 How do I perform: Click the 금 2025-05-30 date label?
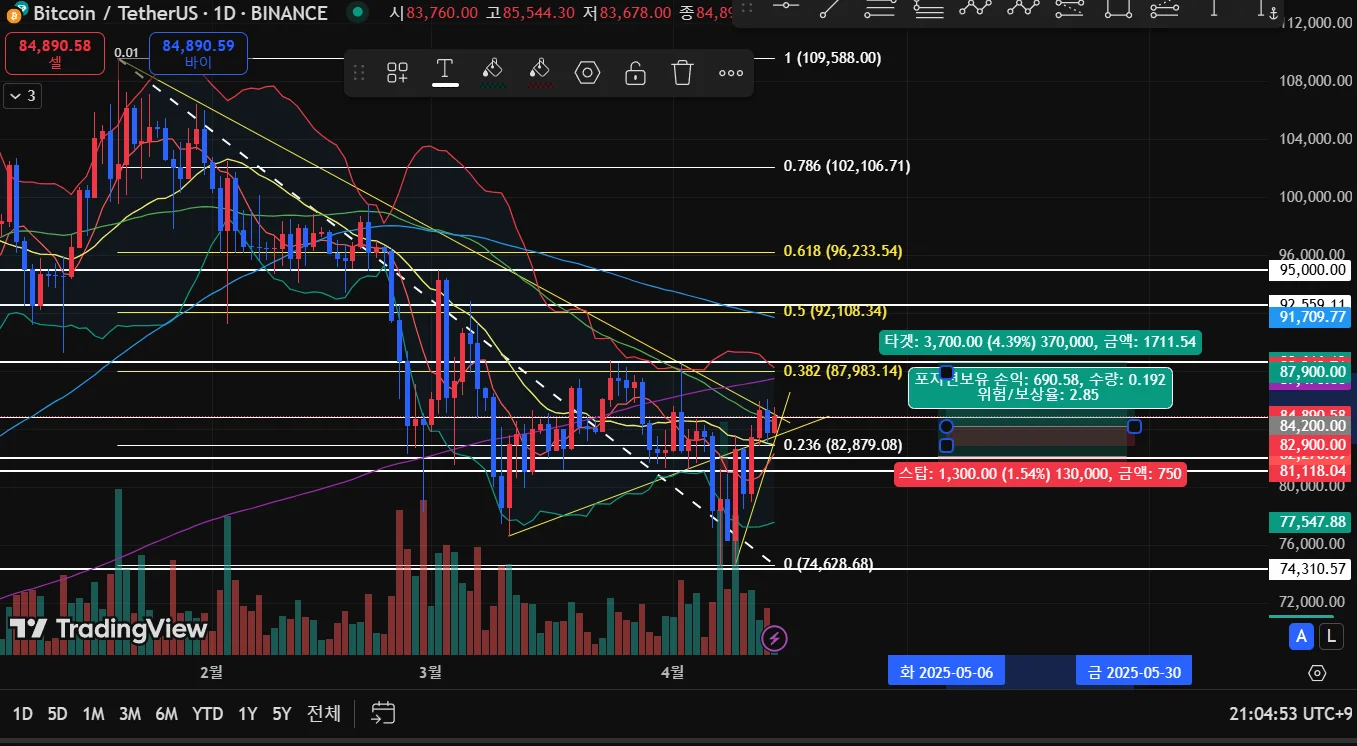pos(1134,672)
